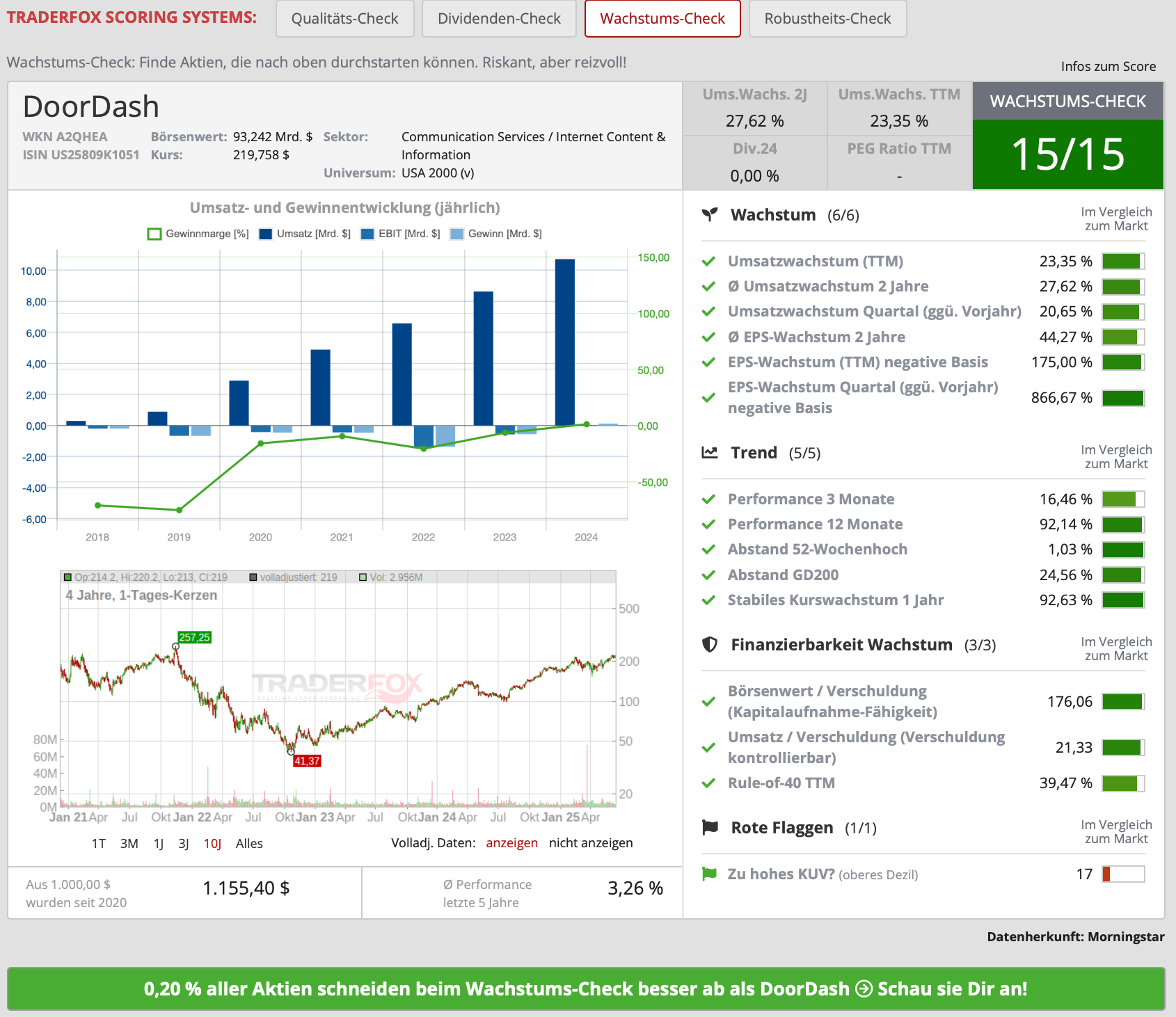
Task: Click the Div.24 value 0,00 %
Action: [754, 176]
